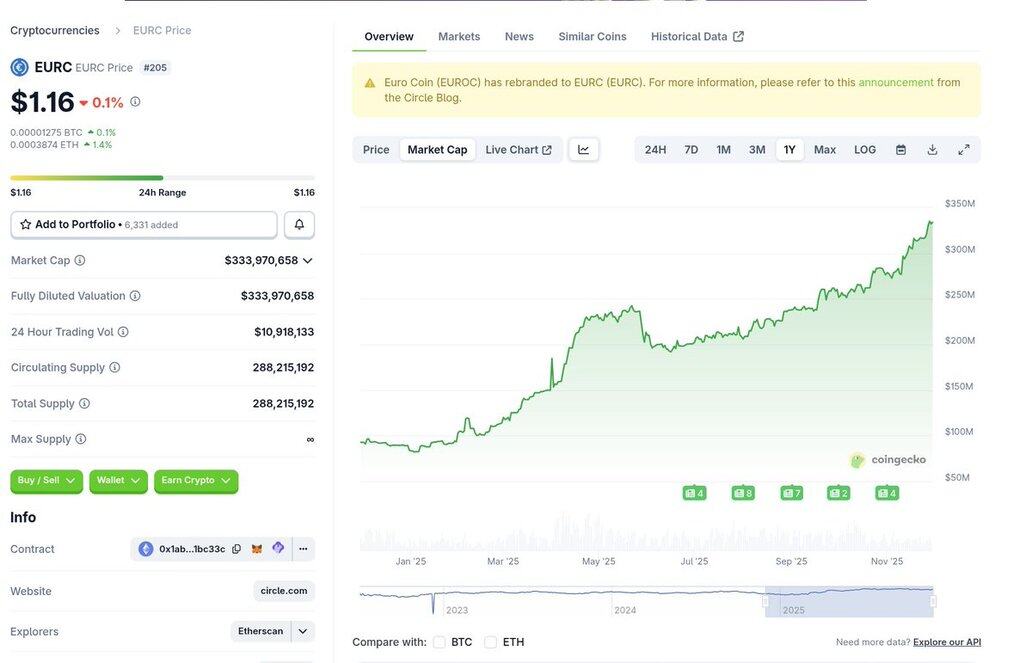Open the chart type icon button
Image resolution: width=1032 pixels, height=663 pixels.
(583, 150)
